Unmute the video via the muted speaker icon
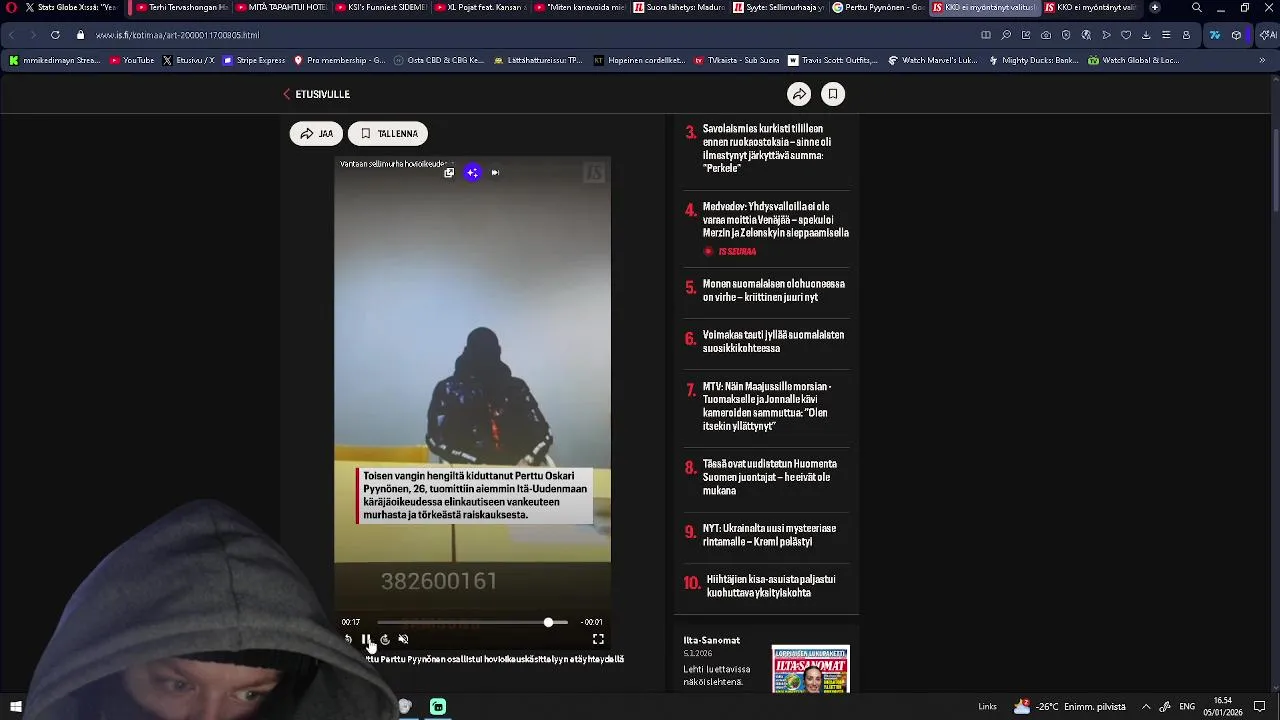Screen dimensions: 1280x720 point(403,639)
